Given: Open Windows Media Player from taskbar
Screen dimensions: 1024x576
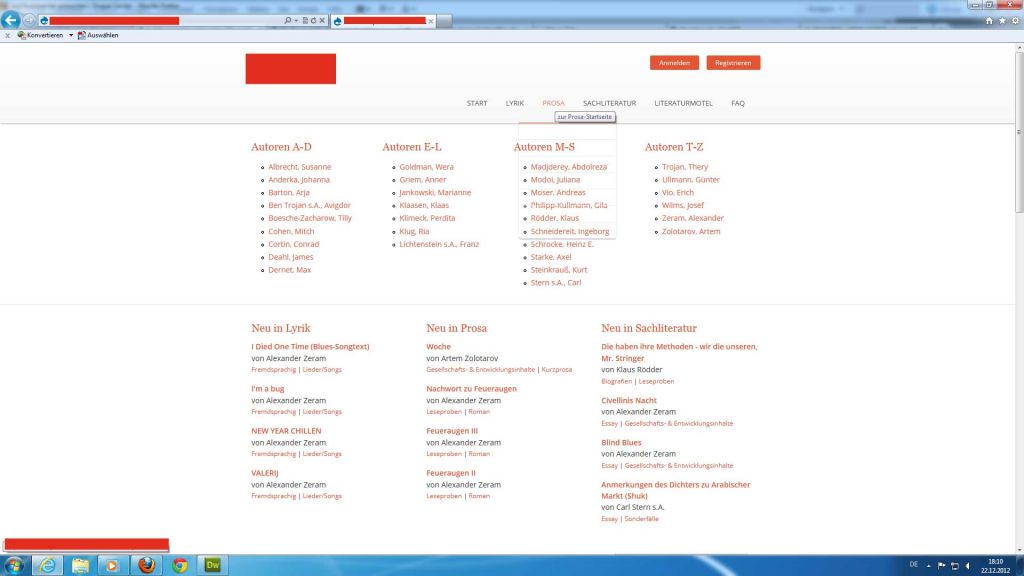Looking at the screenshot, I should [x=113, y=565].
